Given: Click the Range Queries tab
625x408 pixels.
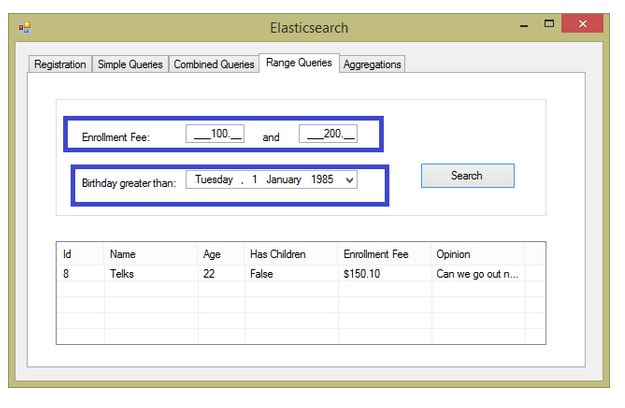Looking at the screenshot, I should (x=299, y=63).
